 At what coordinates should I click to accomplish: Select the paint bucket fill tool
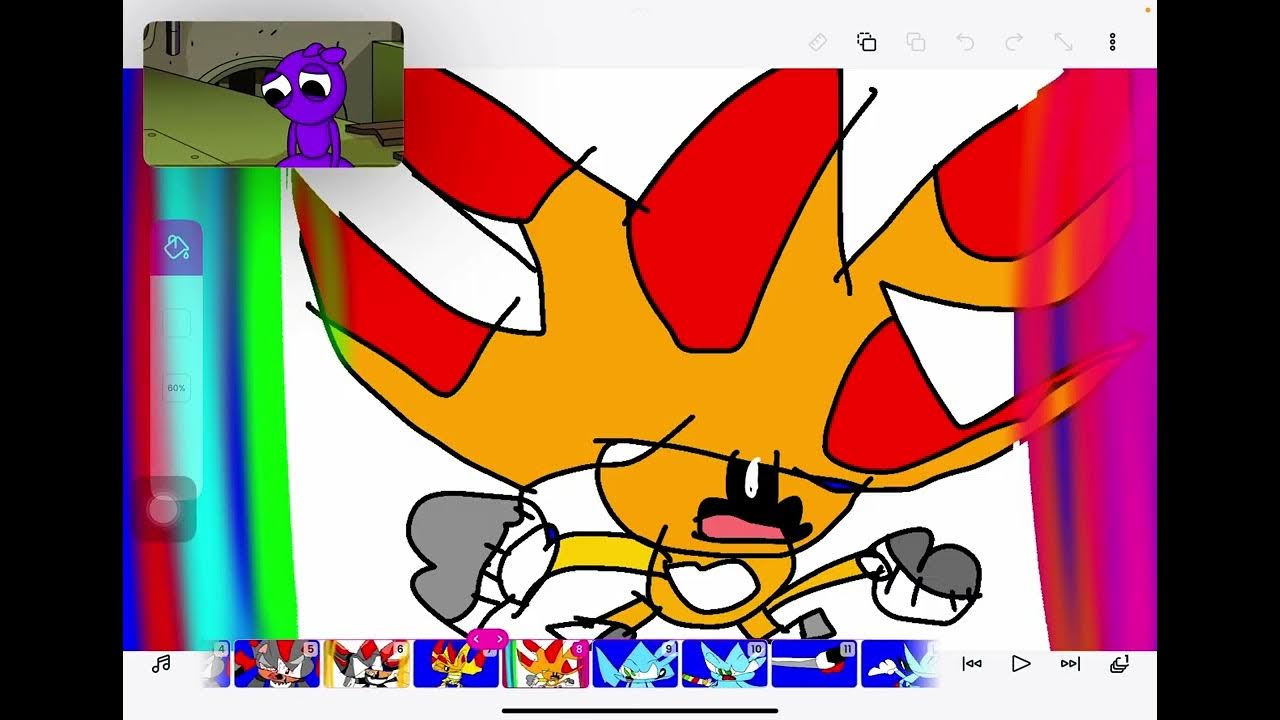pos(176,247)
